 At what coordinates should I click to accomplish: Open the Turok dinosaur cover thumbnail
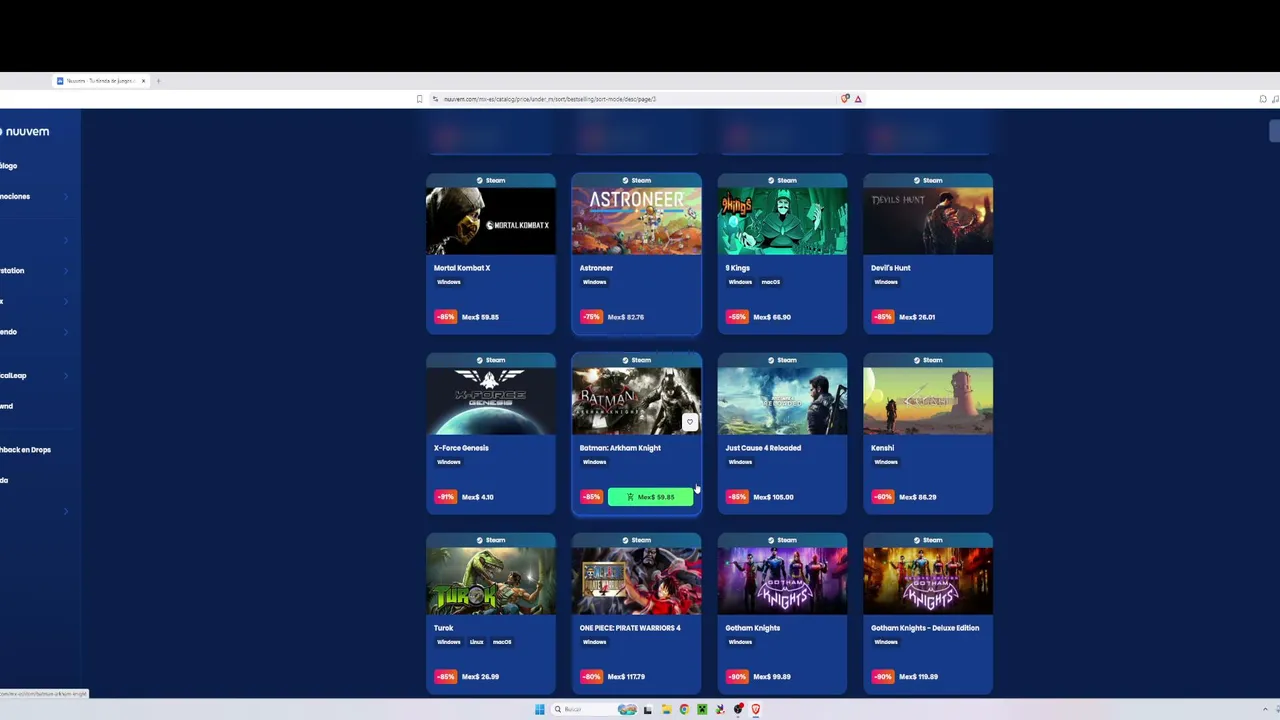[491, 581]
